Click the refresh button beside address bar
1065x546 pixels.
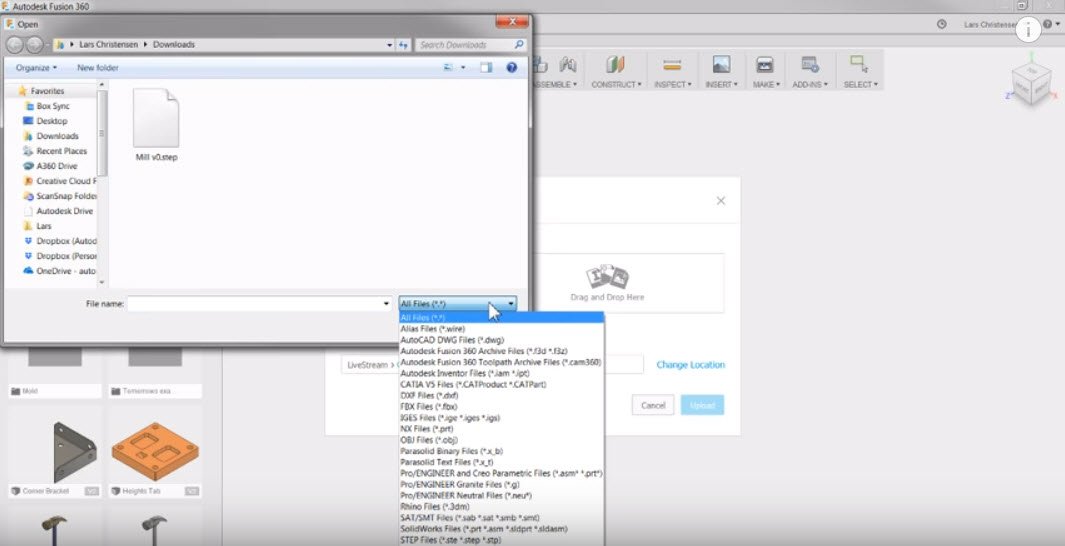click(403, 45)
